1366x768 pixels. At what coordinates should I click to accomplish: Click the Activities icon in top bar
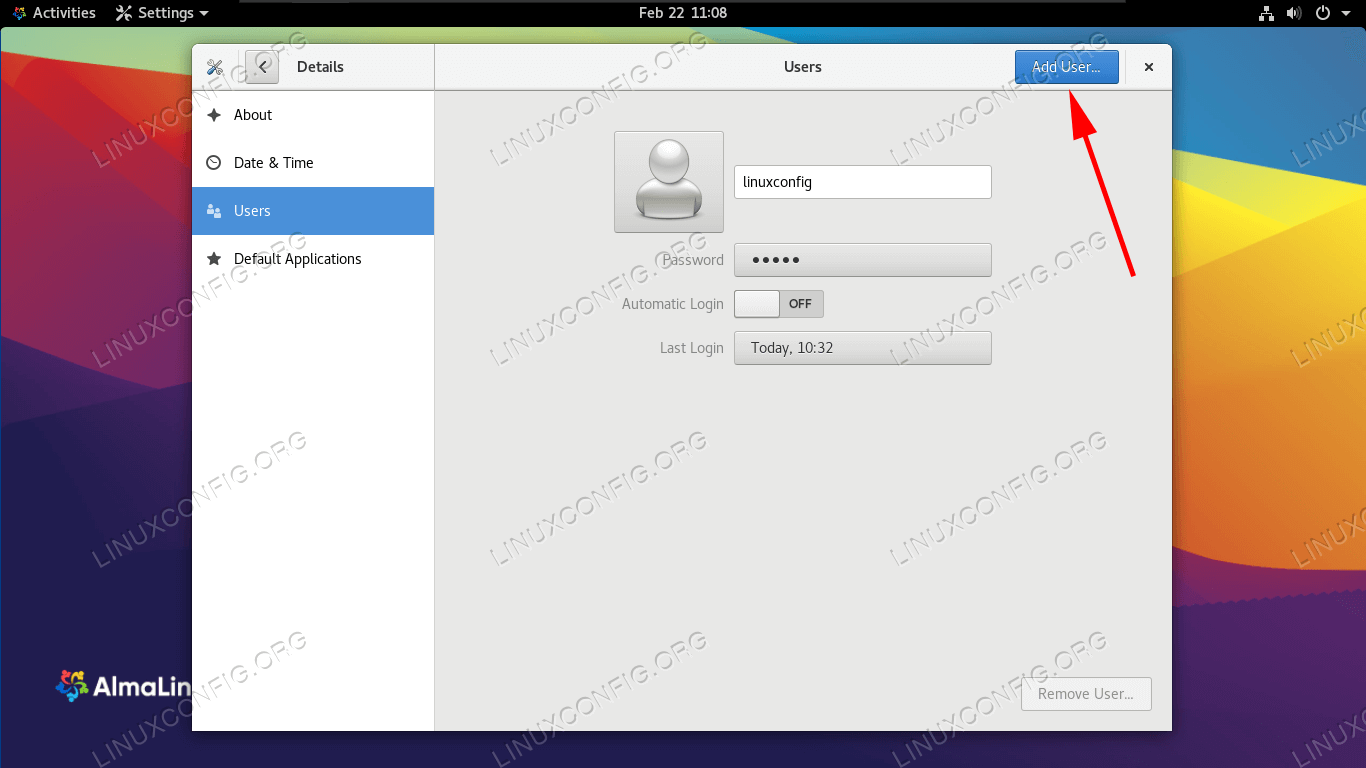pyautogui.click(x=19, y=13)
